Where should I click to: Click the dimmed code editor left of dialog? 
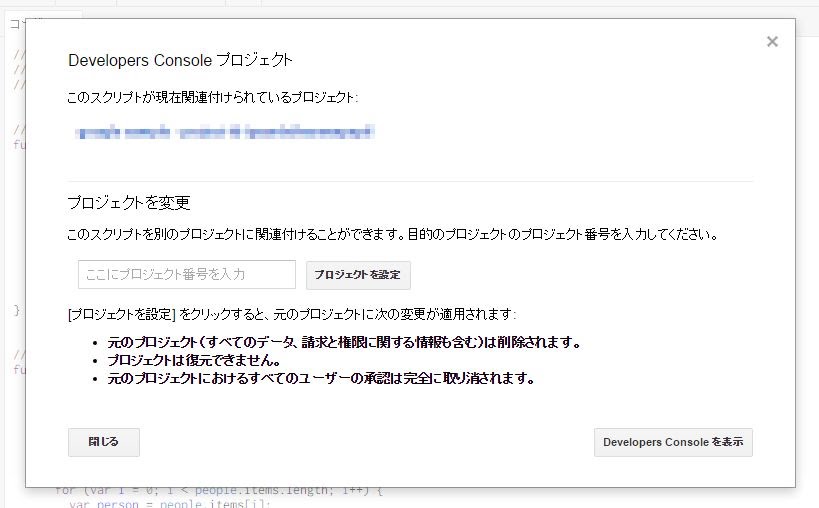12,250
